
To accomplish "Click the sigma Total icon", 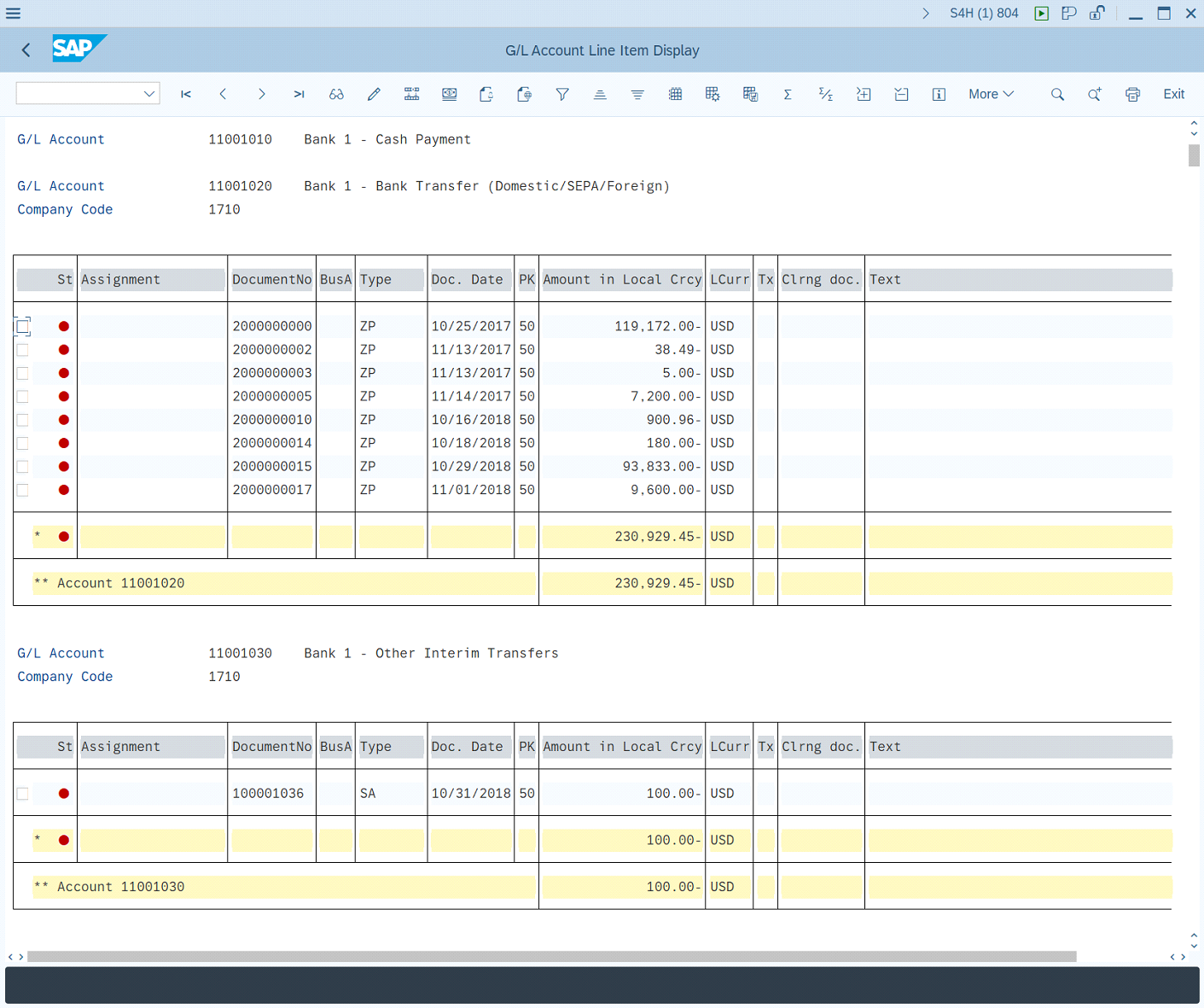I will [x=788, y=94].
